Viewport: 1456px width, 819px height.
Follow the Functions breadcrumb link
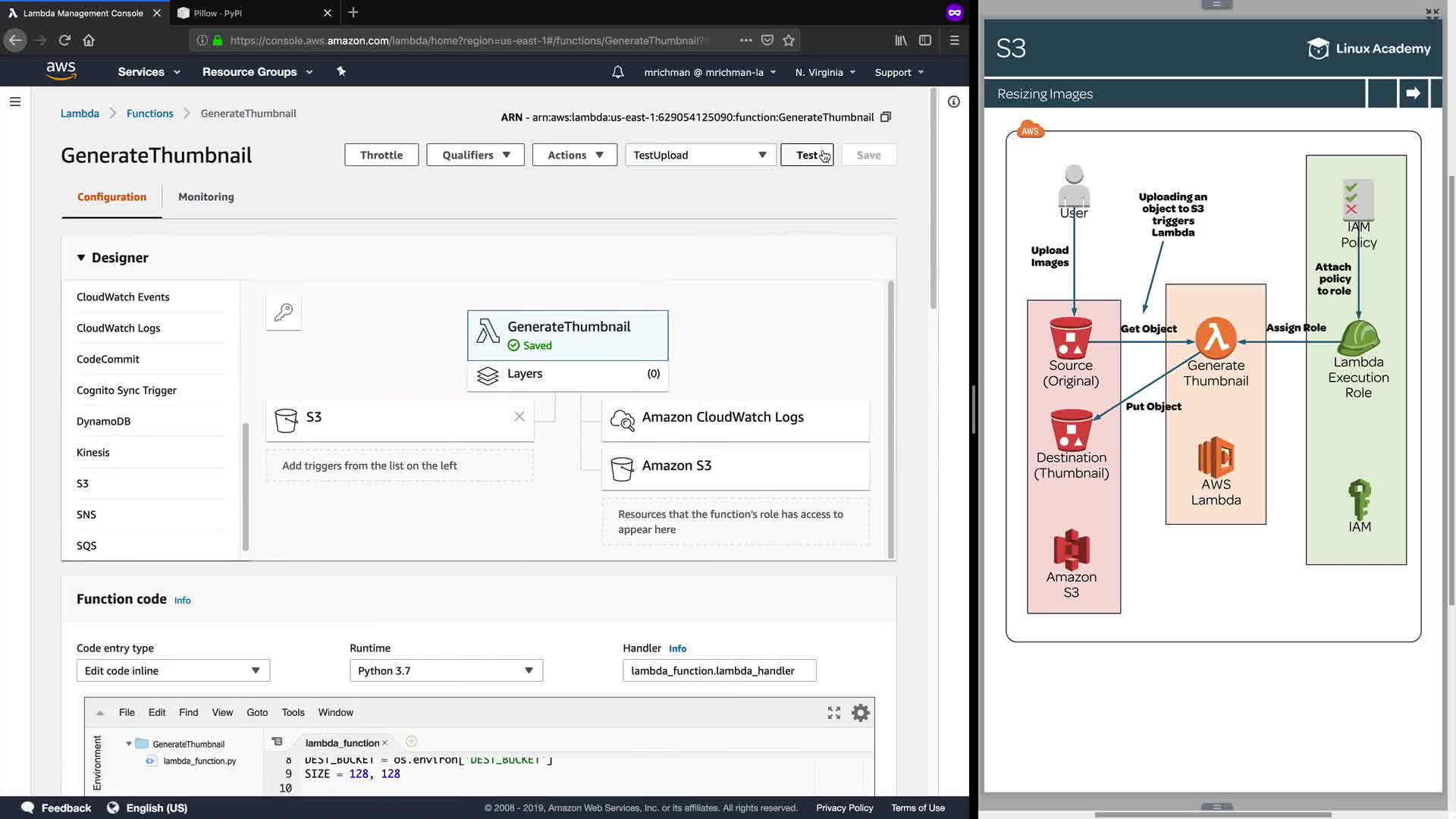tap(149, 113)
